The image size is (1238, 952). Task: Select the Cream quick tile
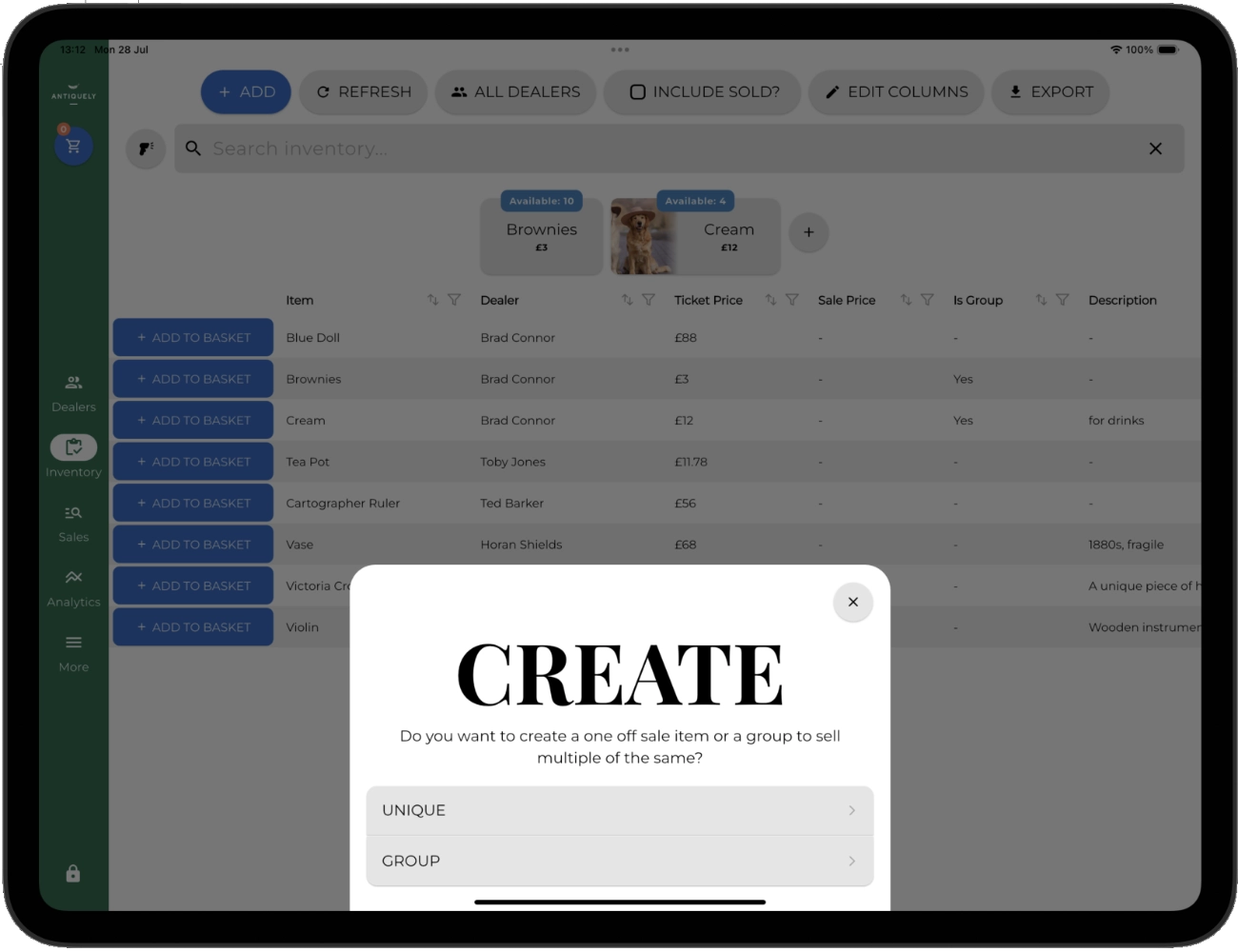pos(695,236)
